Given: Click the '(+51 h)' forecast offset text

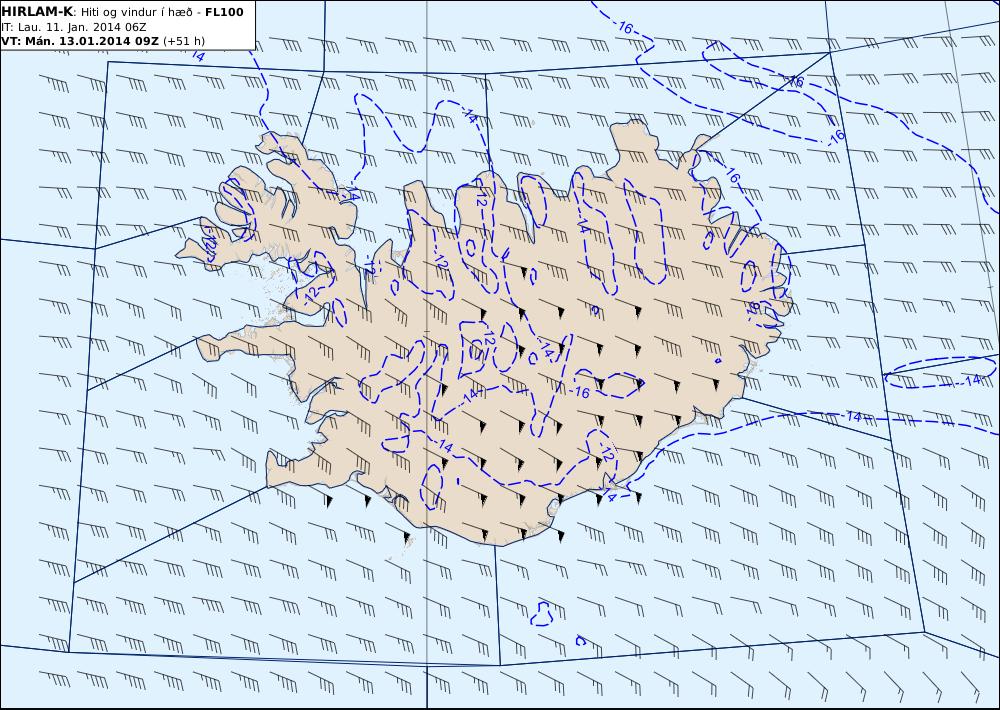Looking at the screenshot, I should (184, 41).
